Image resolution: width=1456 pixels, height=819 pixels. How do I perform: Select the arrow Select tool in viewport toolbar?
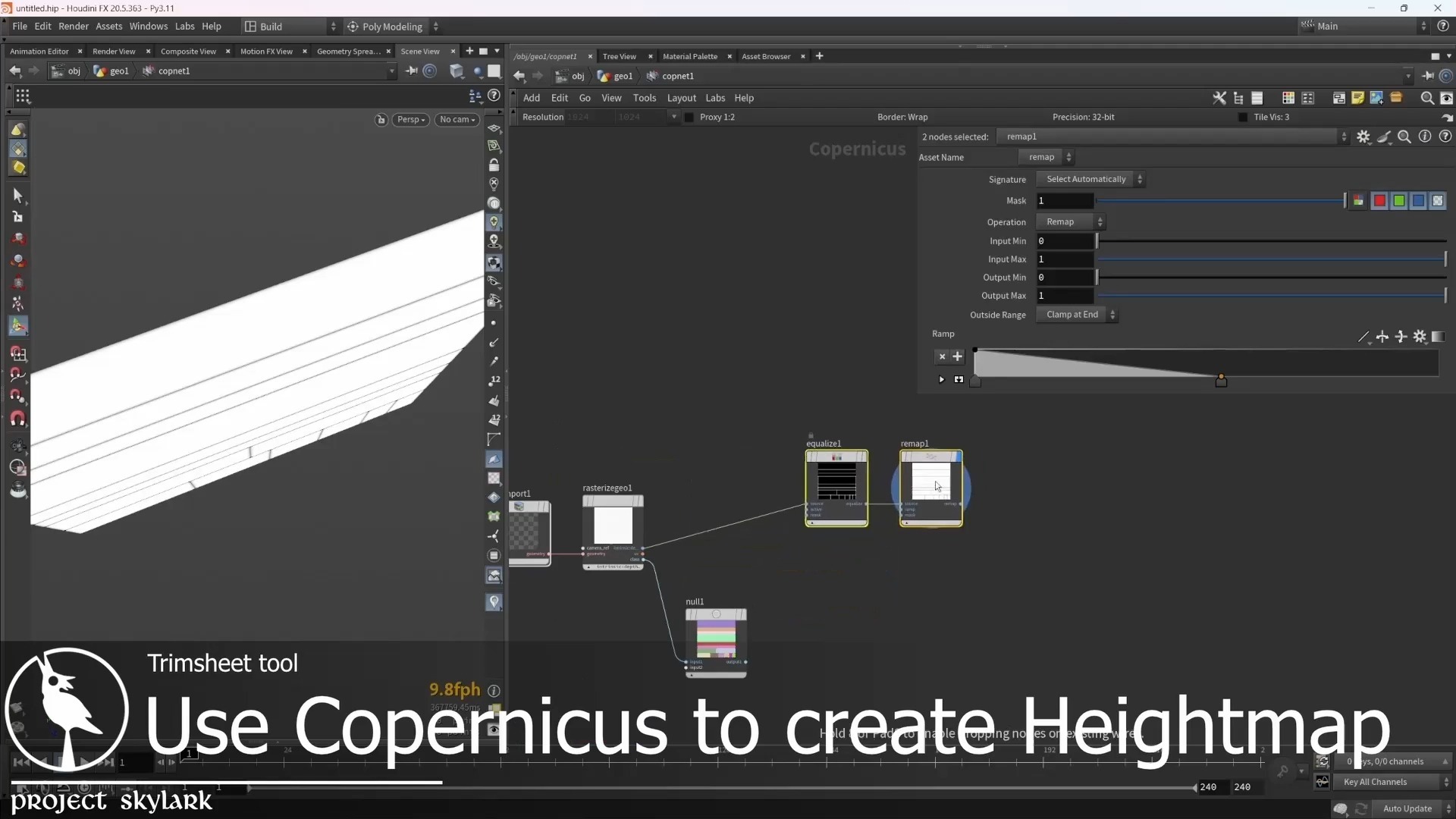point(18,196)
